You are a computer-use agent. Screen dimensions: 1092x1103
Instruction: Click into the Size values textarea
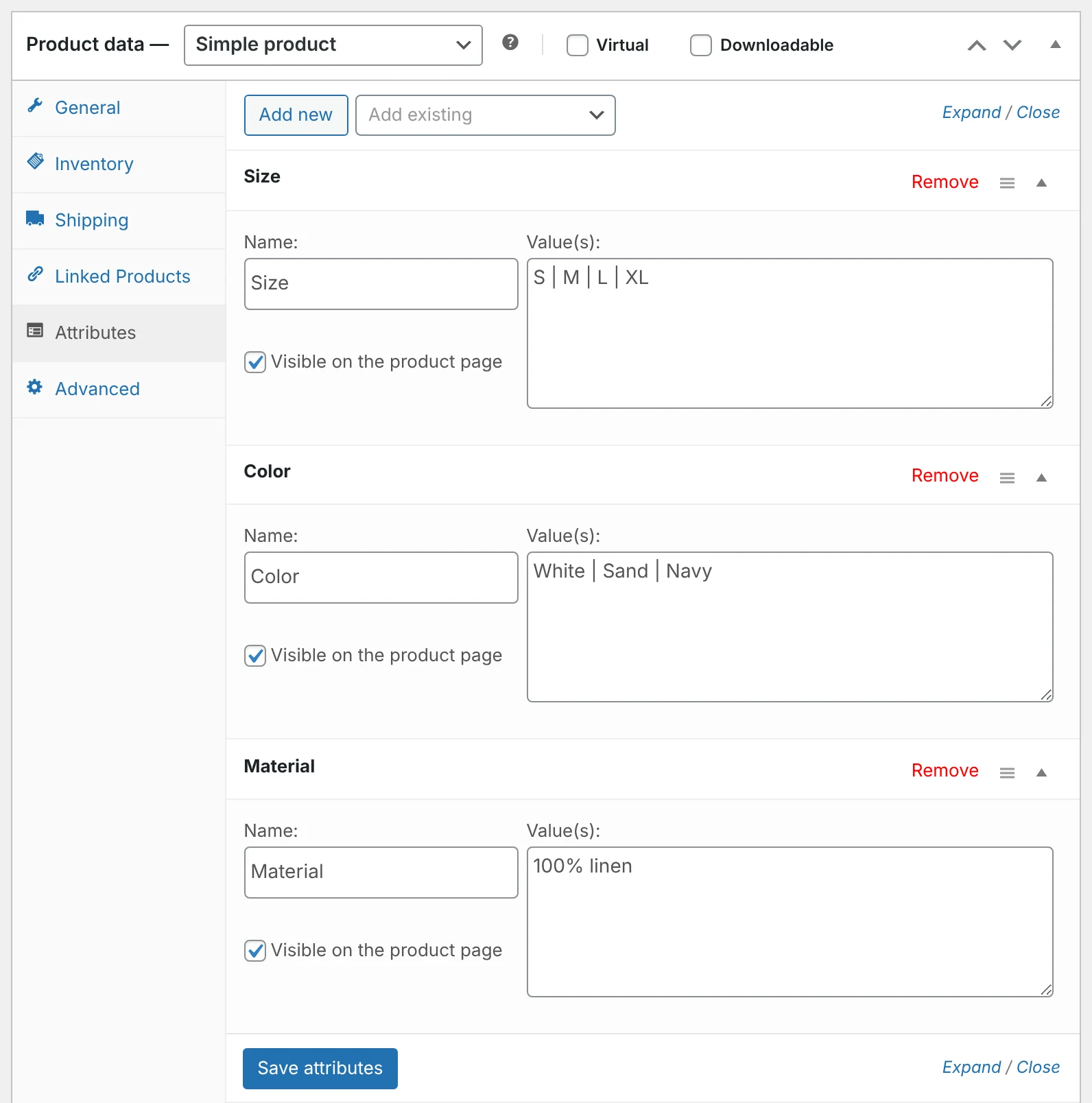coord(790,333)
